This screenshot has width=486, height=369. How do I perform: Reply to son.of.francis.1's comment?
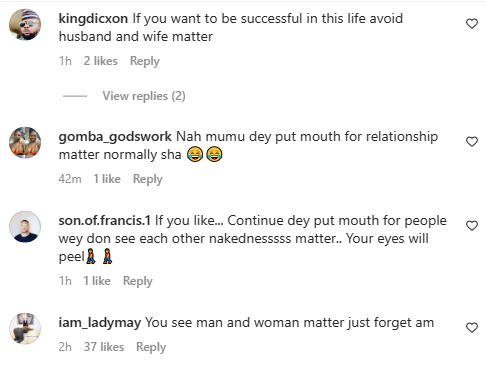coord(138,281)
